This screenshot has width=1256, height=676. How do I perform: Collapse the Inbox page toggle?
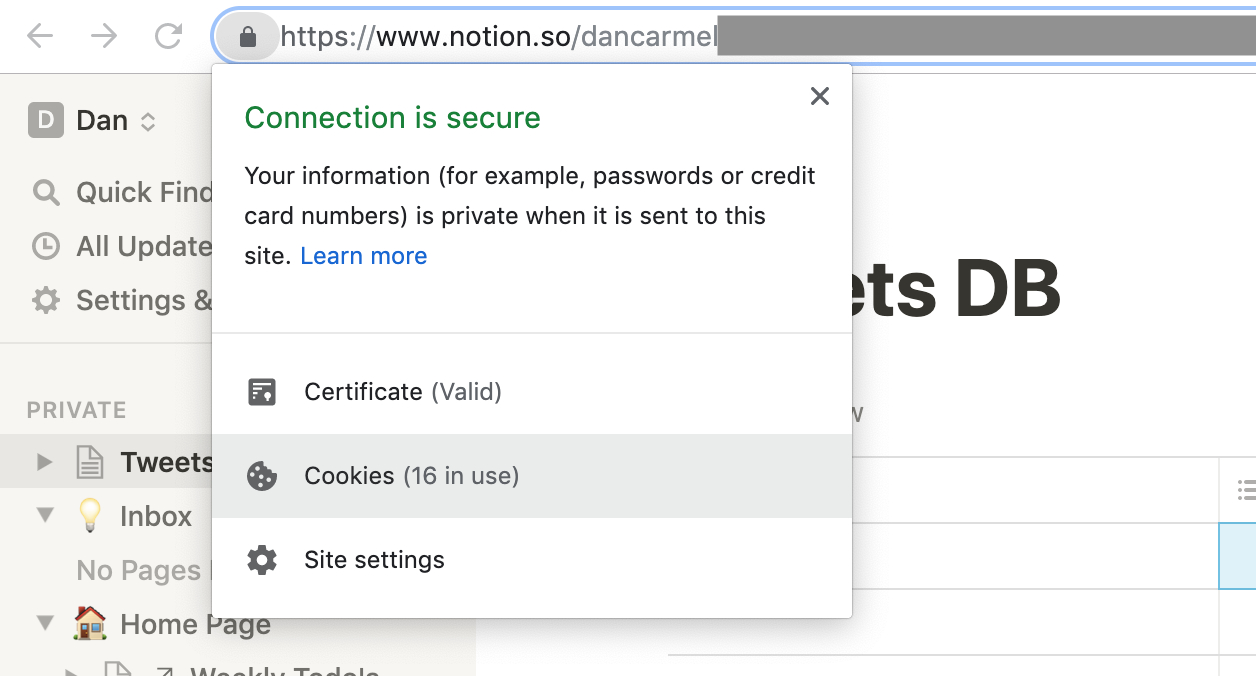tap(44, 516)
